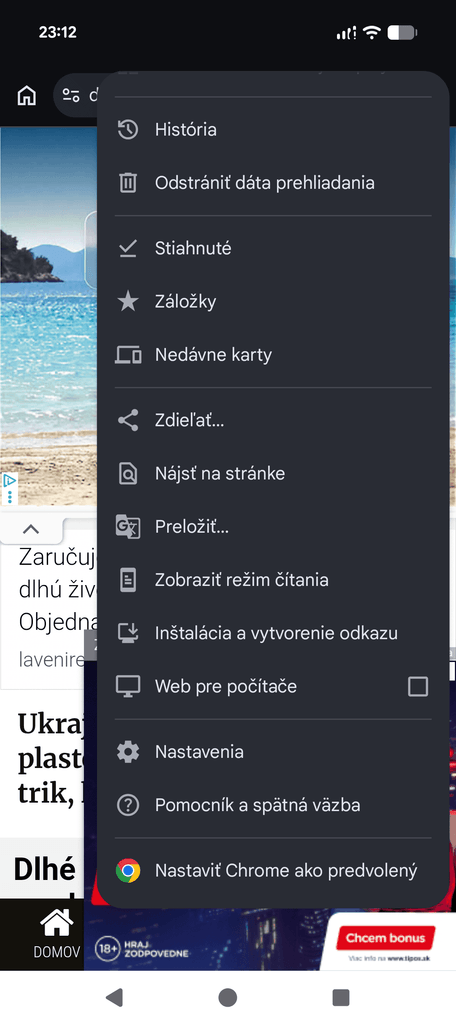456x1024 pixels.
Task: Tap the Android back navigation triangle
Action: pyautogui.click(x=114, y=997)
